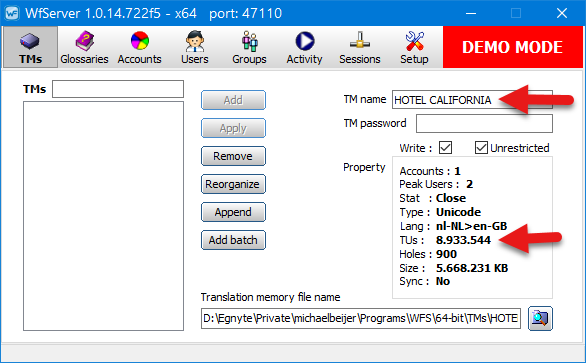Open the Groups toolbar section
Screen dimensions: 586x363
coord(249,47)
